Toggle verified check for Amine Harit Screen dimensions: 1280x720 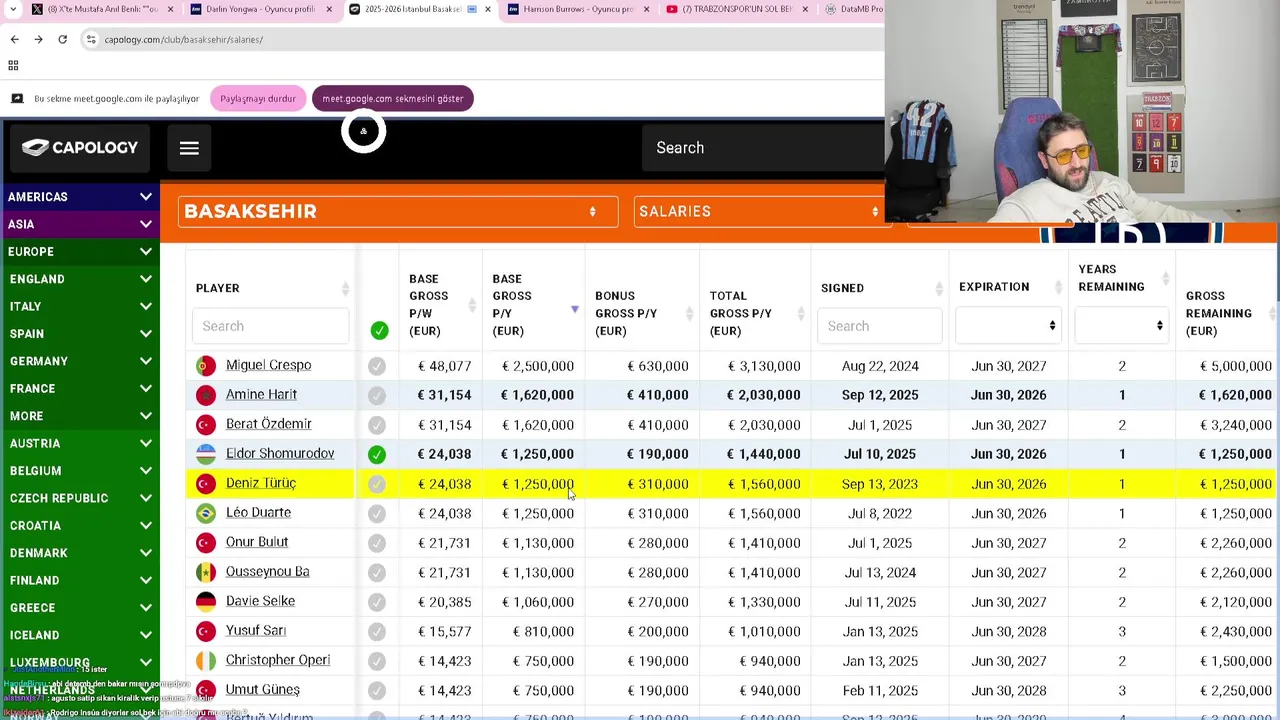(x=377, y=396)
